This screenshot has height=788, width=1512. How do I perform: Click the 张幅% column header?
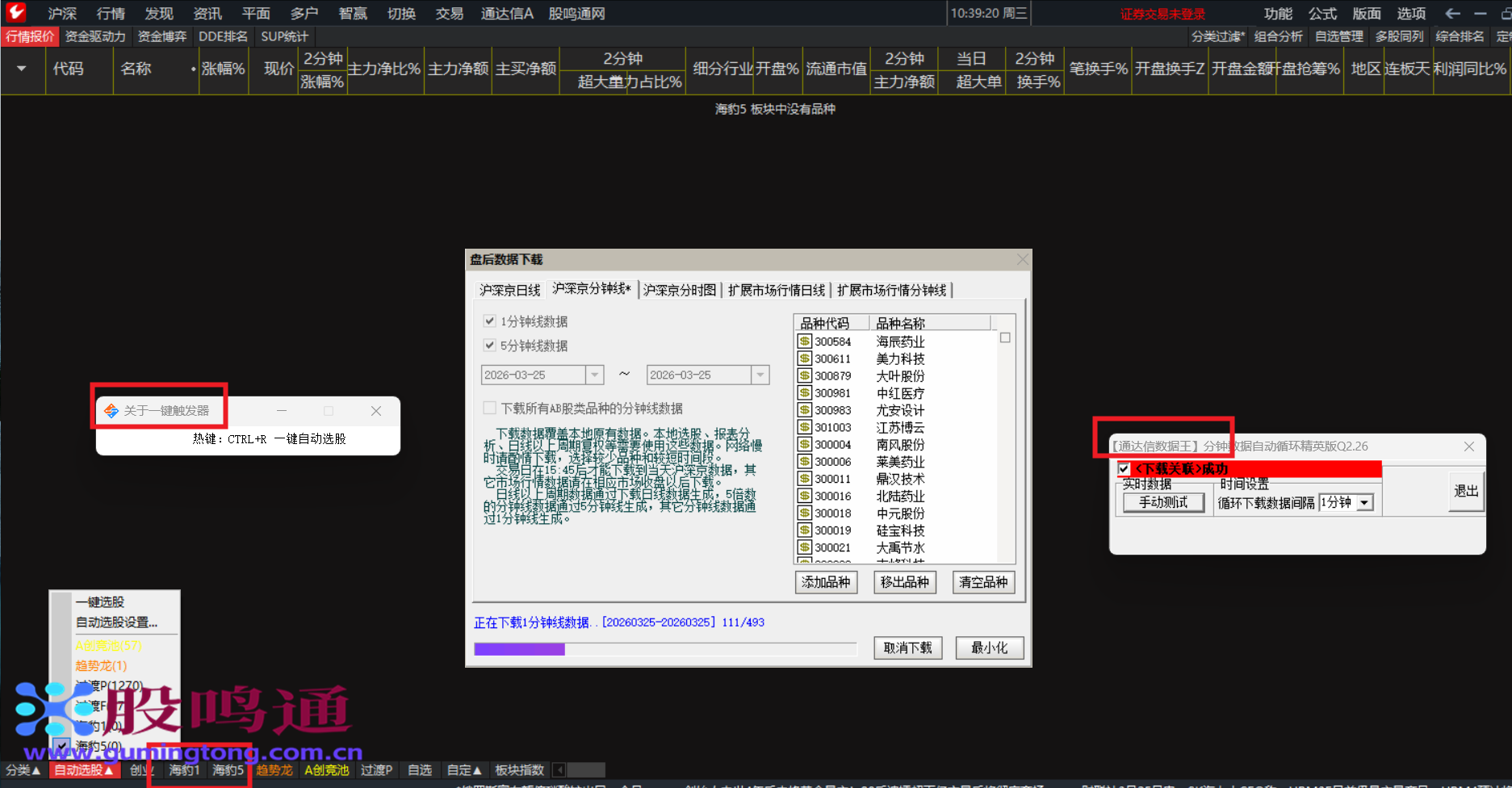pos(224,69)
